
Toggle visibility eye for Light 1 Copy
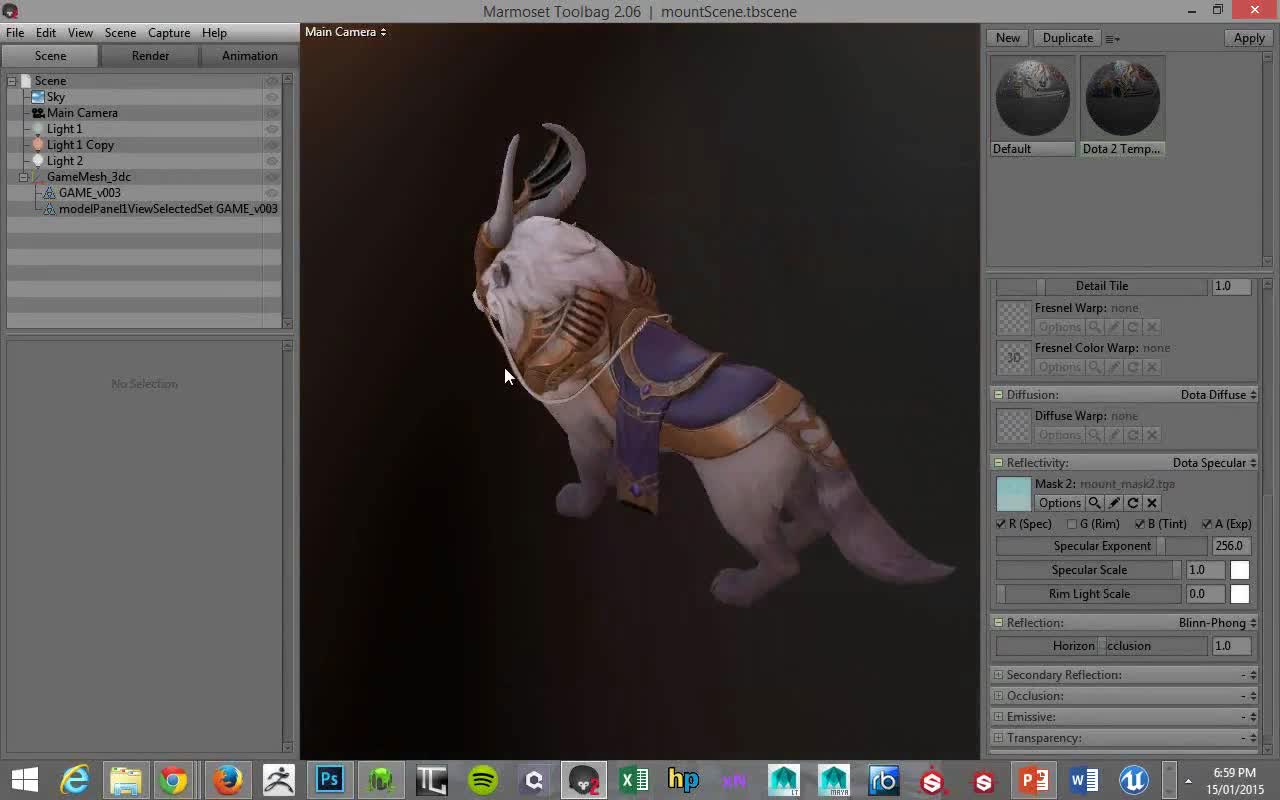tap(271, 145)
